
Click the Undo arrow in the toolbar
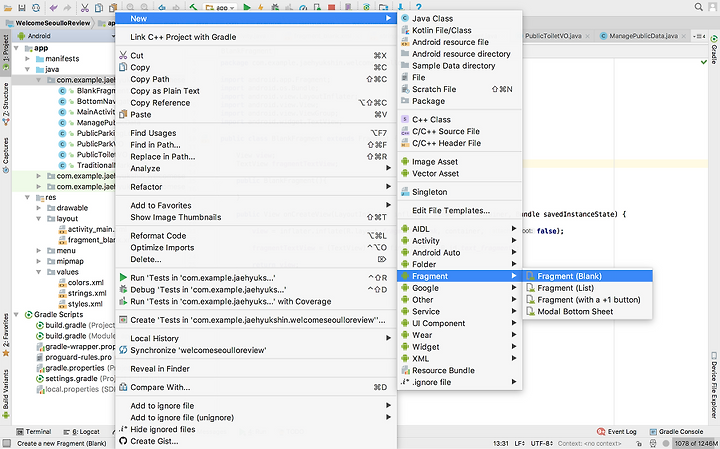coord(54,7)
